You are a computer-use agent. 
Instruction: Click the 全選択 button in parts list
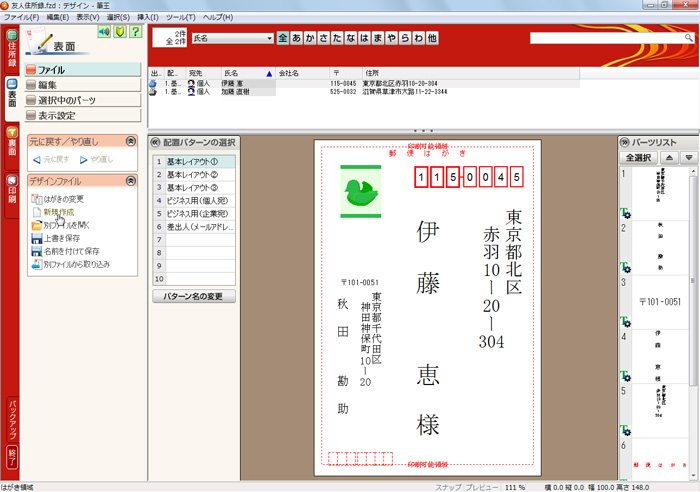pos(639,158)
